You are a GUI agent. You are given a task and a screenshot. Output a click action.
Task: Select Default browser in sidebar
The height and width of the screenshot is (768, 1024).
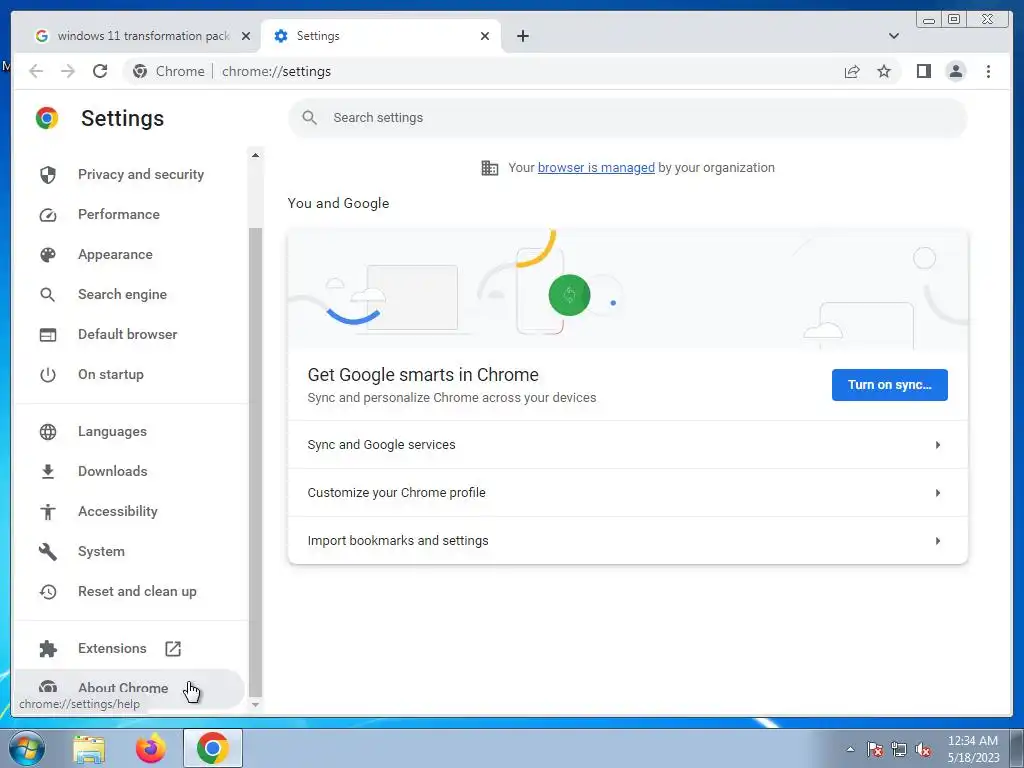129,334
